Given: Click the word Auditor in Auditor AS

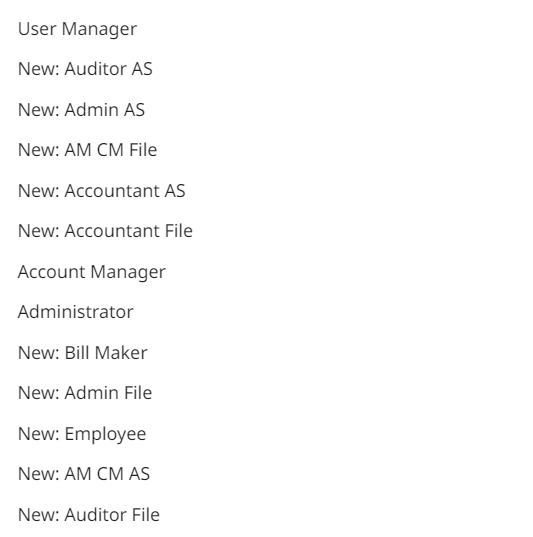Looking at the screenshot, I should point(96,69).
